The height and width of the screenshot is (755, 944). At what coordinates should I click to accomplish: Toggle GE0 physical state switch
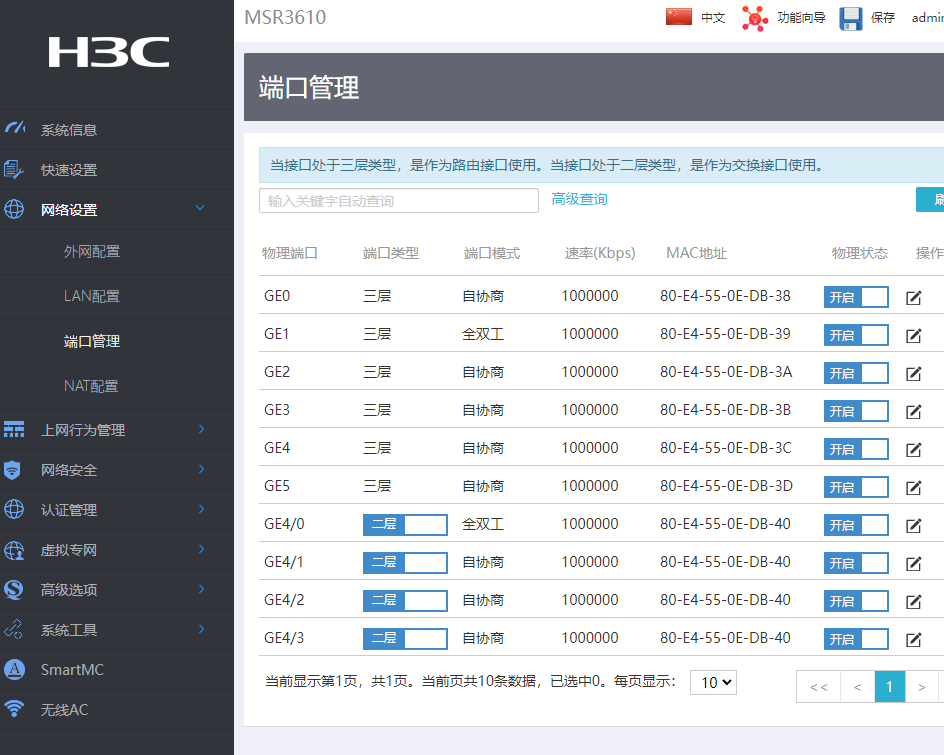pos(856,297)
